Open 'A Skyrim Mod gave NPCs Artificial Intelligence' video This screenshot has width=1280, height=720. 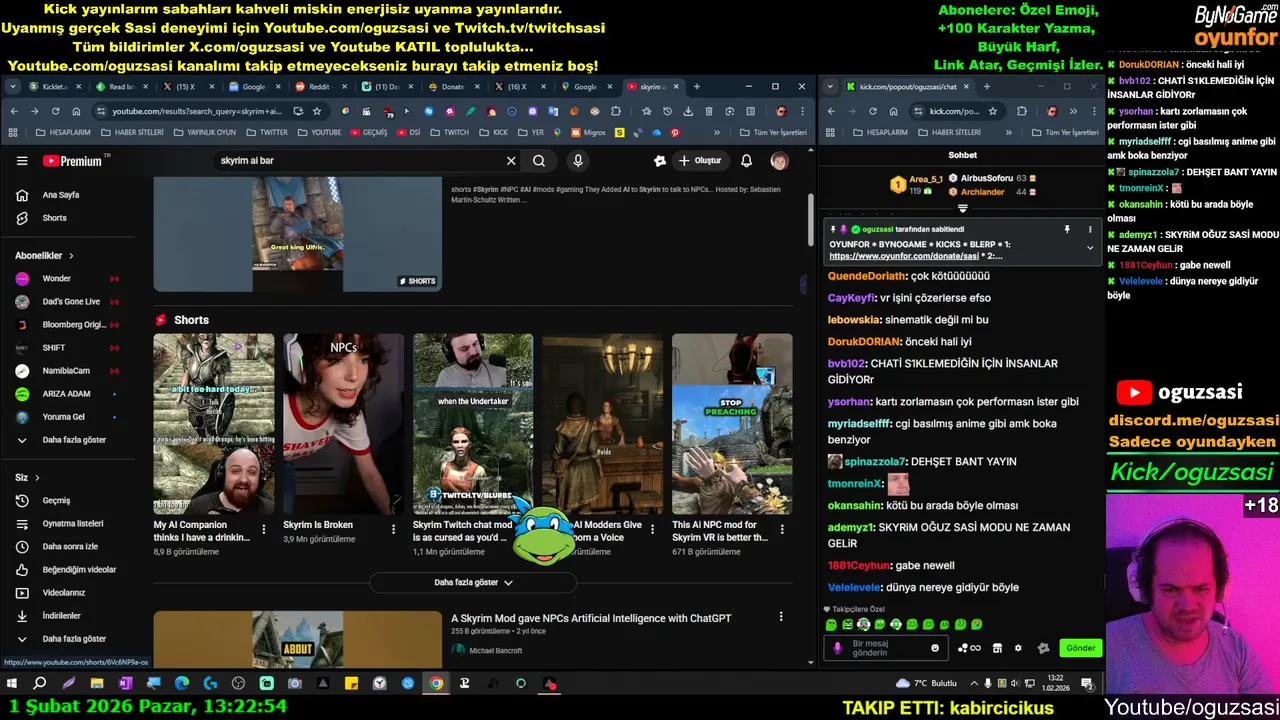pos(591,618)
